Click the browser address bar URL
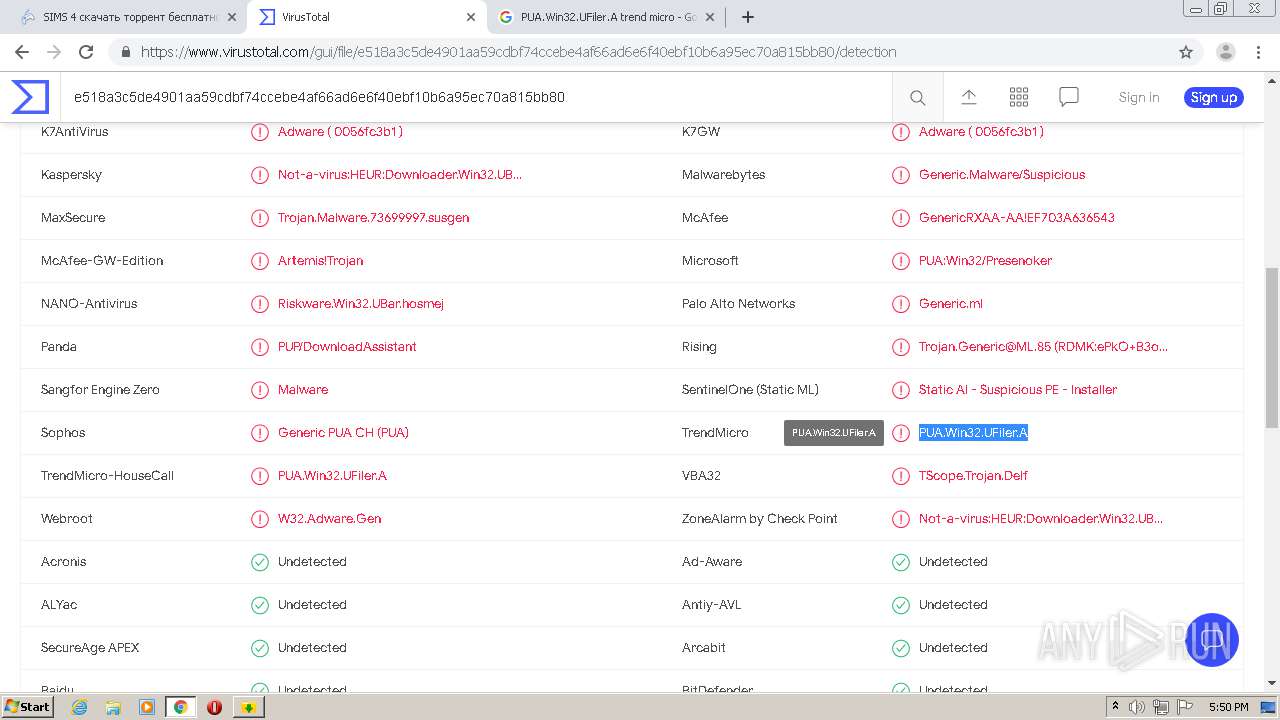The width and height of the screenshot is (1280, 720). pos(518,52)
